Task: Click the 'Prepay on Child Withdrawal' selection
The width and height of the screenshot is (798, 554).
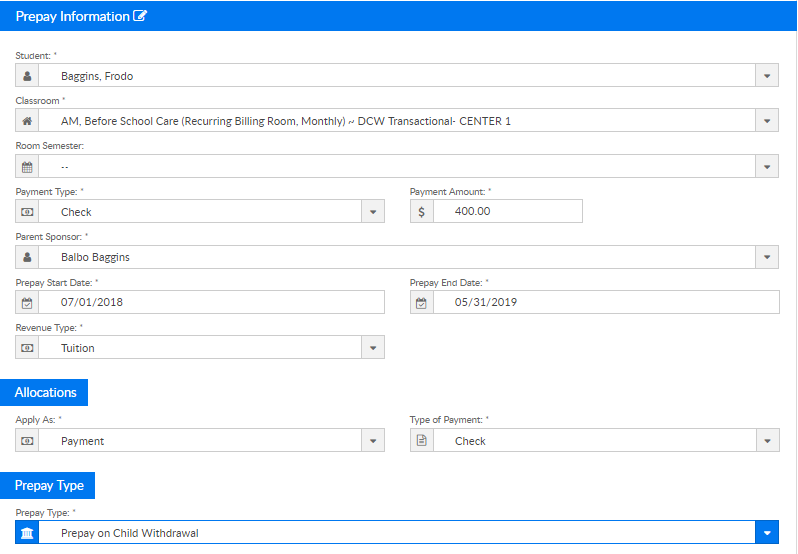Action: pos(130,533)
